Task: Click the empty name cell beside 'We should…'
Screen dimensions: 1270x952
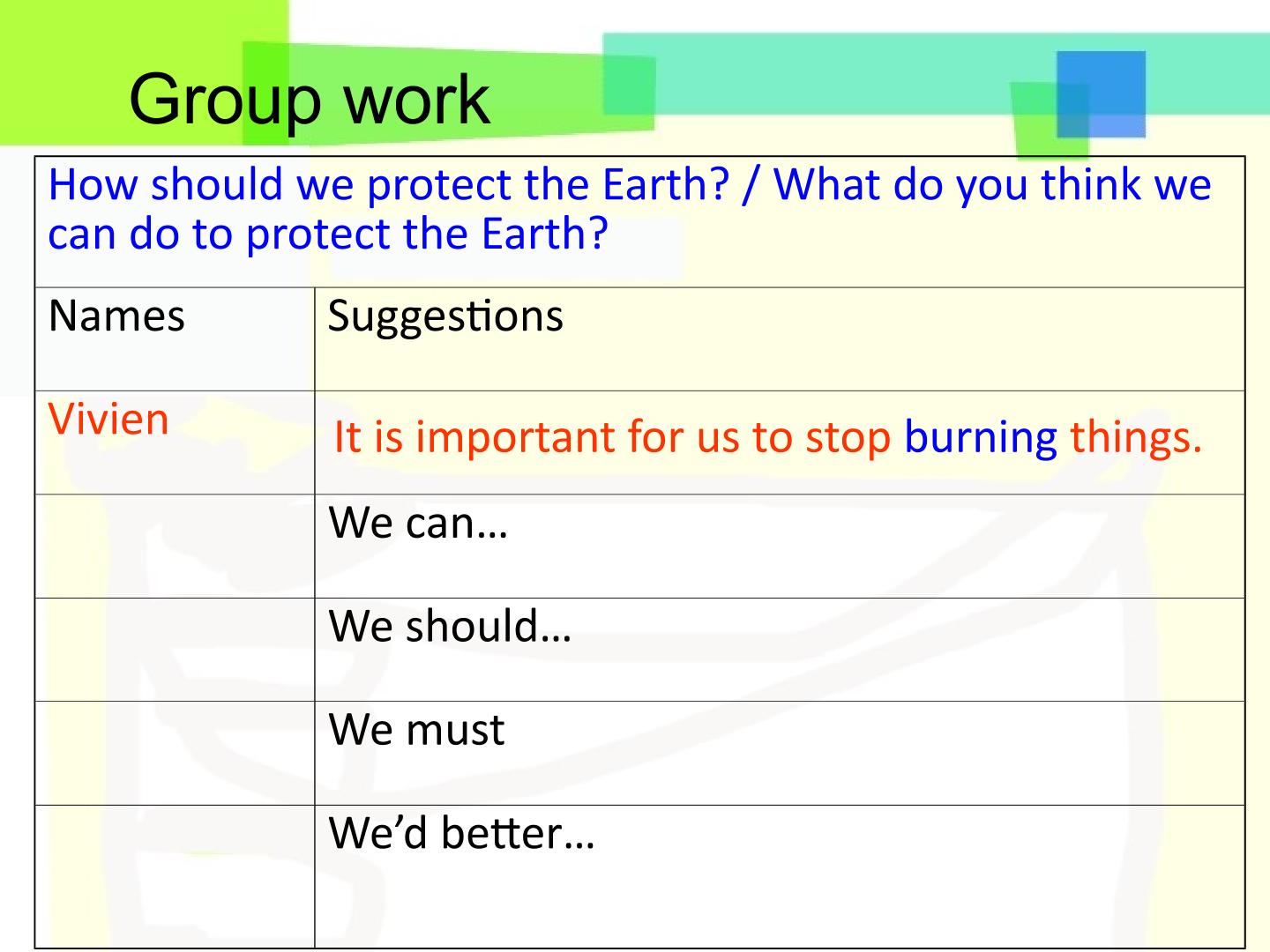Action: [x=175, y=650]
